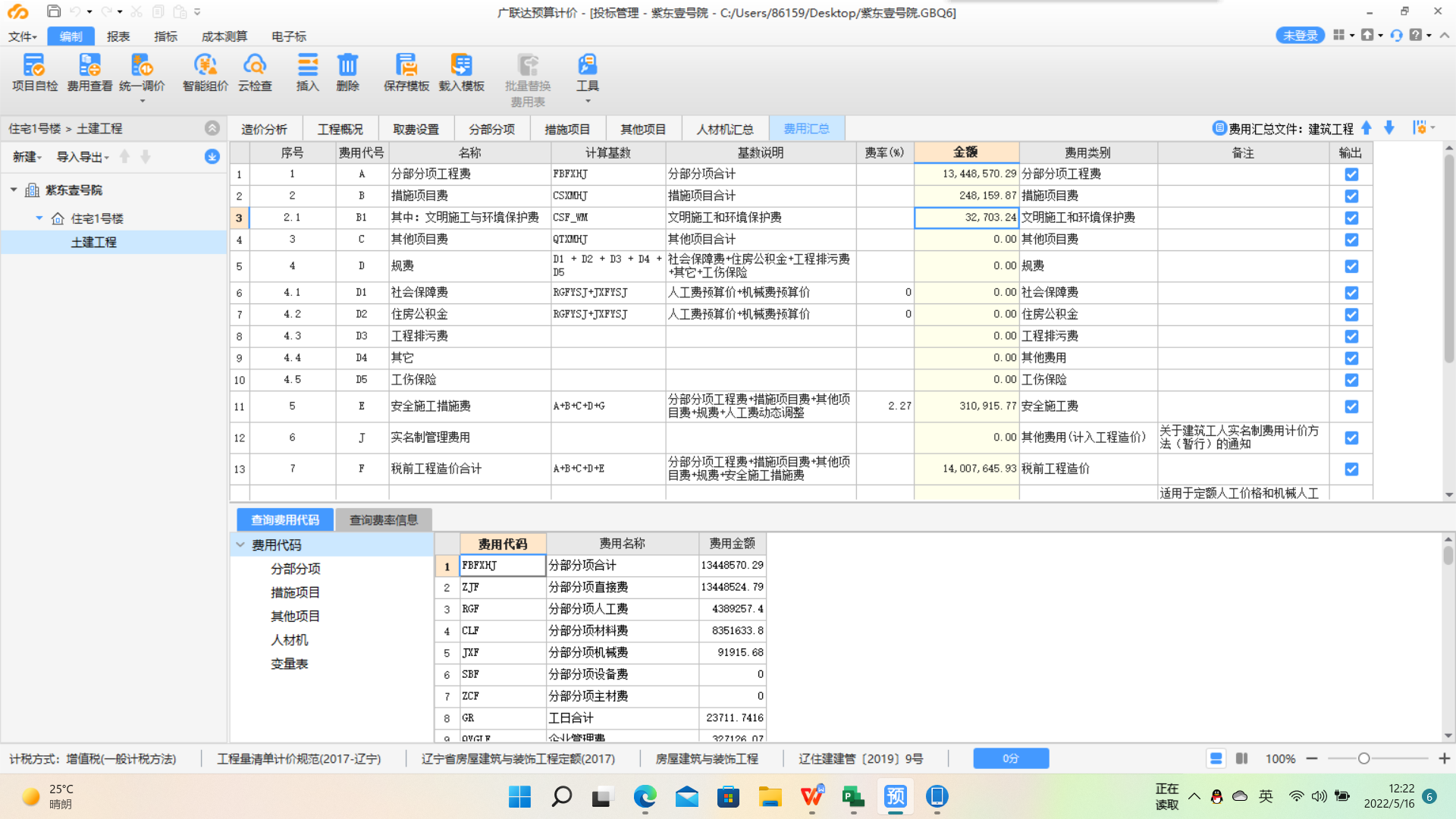This screenshot has height=819, width=1456.
Task: Switch to the 成本测算 ribbon tab
Action: 224,36
